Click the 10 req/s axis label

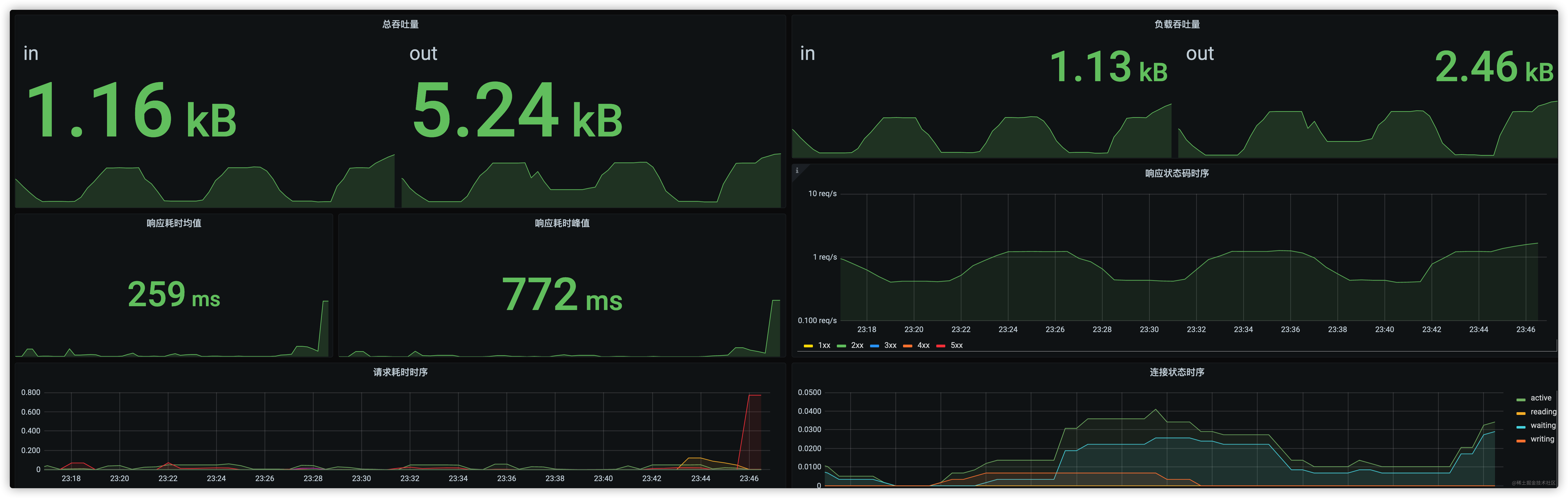coord(822,194)
